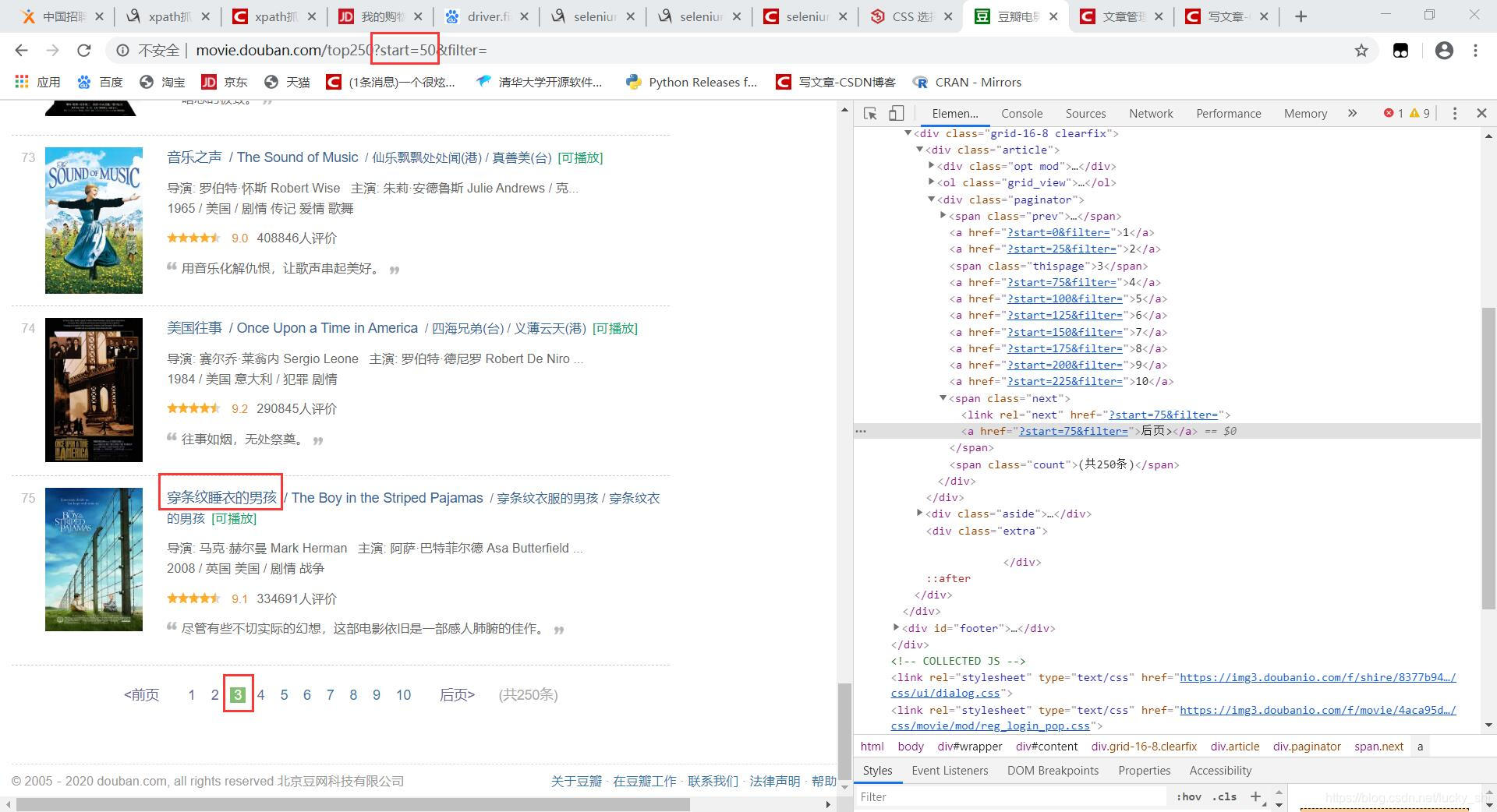Viewport: 1497px width, 812px height.
Task: Click the ?start=225&filter= href in DevTools
Action: 1065,382
